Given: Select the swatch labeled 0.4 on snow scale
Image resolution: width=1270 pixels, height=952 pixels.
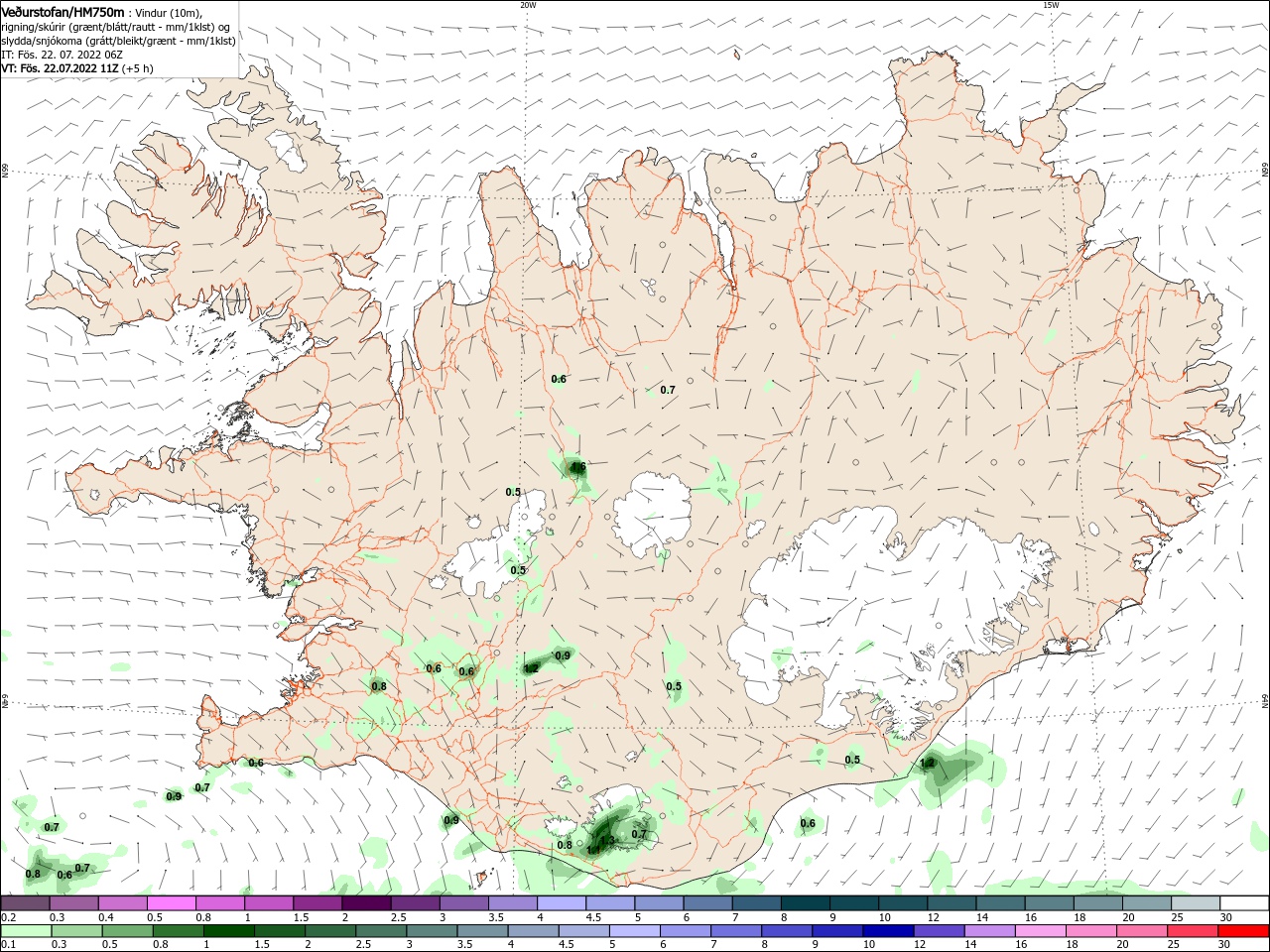Looking at the screenshot, I should coord(122,903).
